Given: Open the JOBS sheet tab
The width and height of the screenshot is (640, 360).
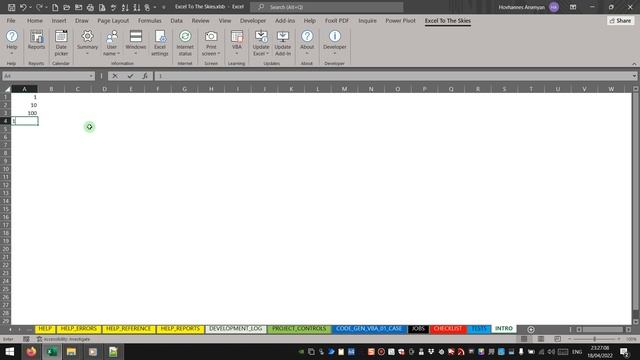Looking at the screenshot, I should [418, 329].
